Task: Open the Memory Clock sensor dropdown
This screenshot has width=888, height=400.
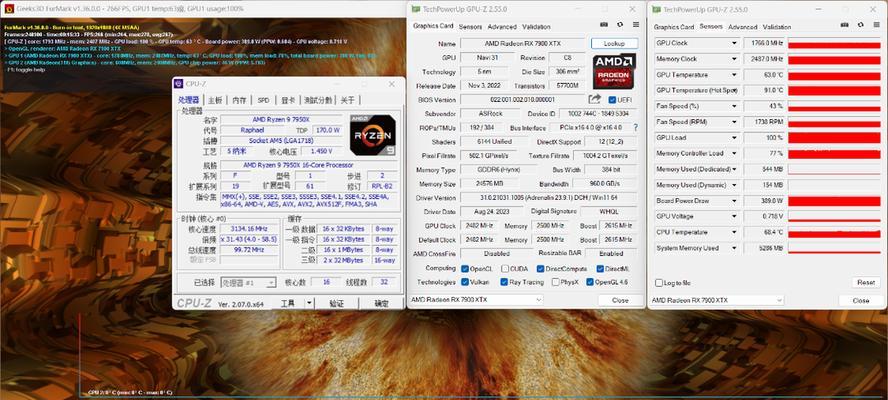Action: click(735, 59)
